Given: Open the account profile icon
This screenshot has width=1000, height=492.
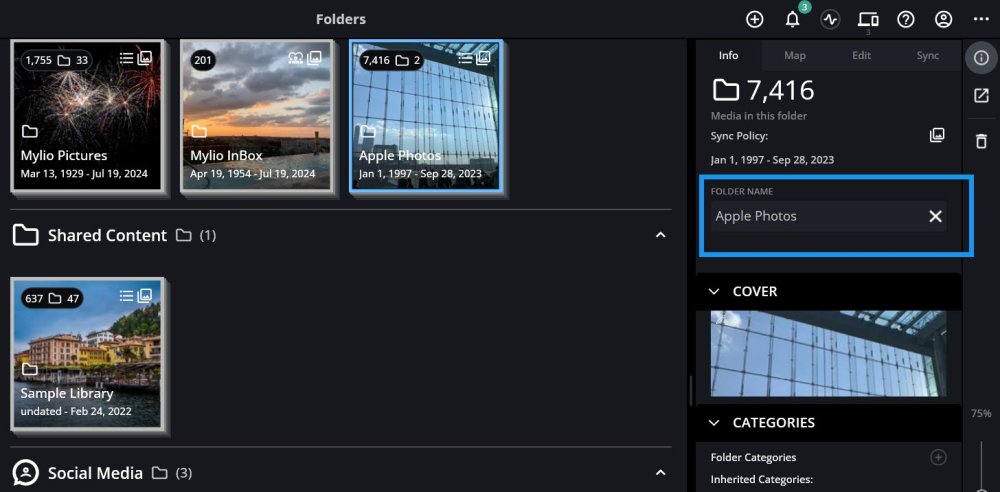Looking at the screenshot, I should (x=943, y=20).
